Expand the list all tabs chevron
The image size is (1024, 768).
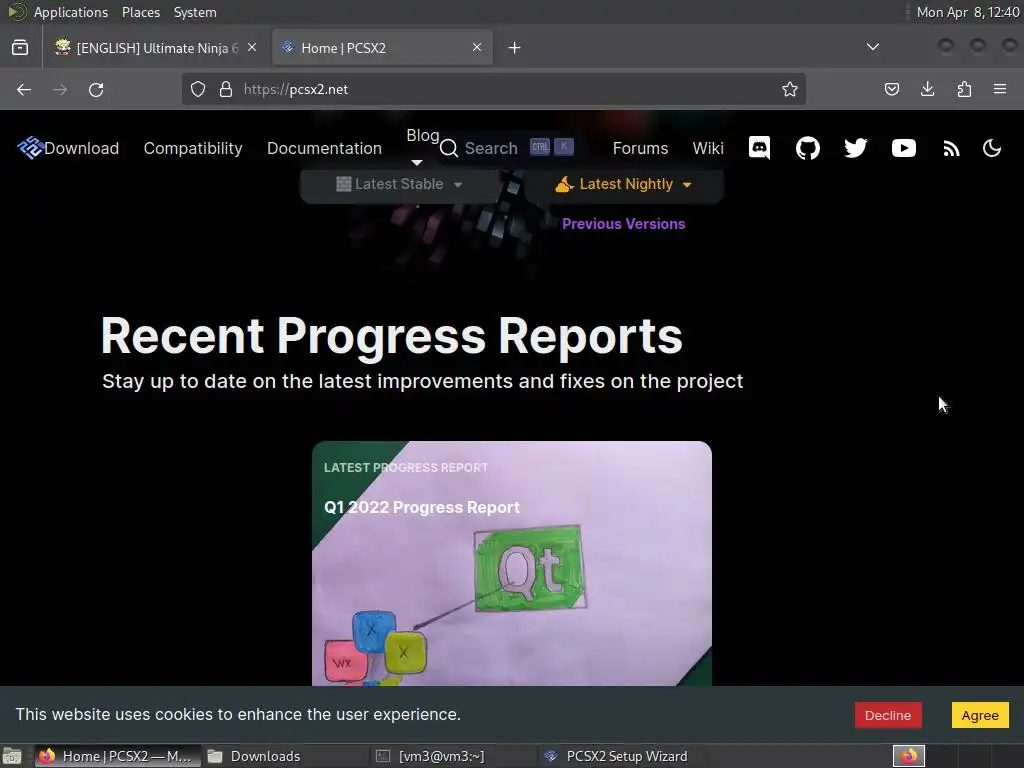[x=872, y=47]
